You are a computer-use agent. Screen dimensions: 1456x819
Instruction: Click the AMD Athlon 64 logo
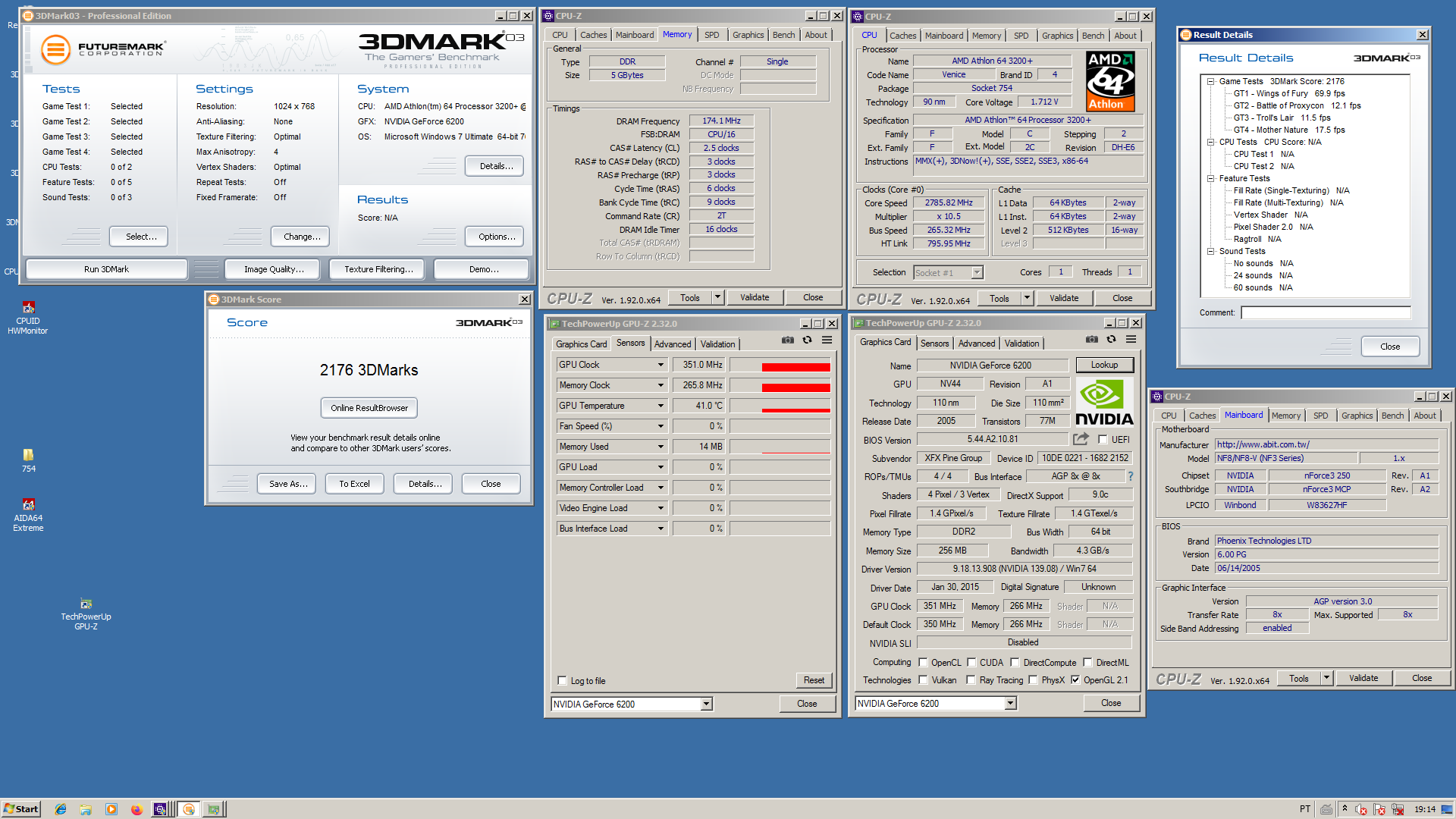[x=1110, y=81]
